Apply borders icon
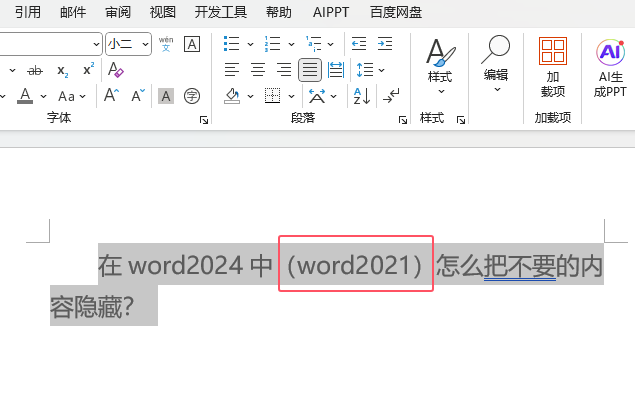This screenshot has width=635, height=393. tap(273, 96)
